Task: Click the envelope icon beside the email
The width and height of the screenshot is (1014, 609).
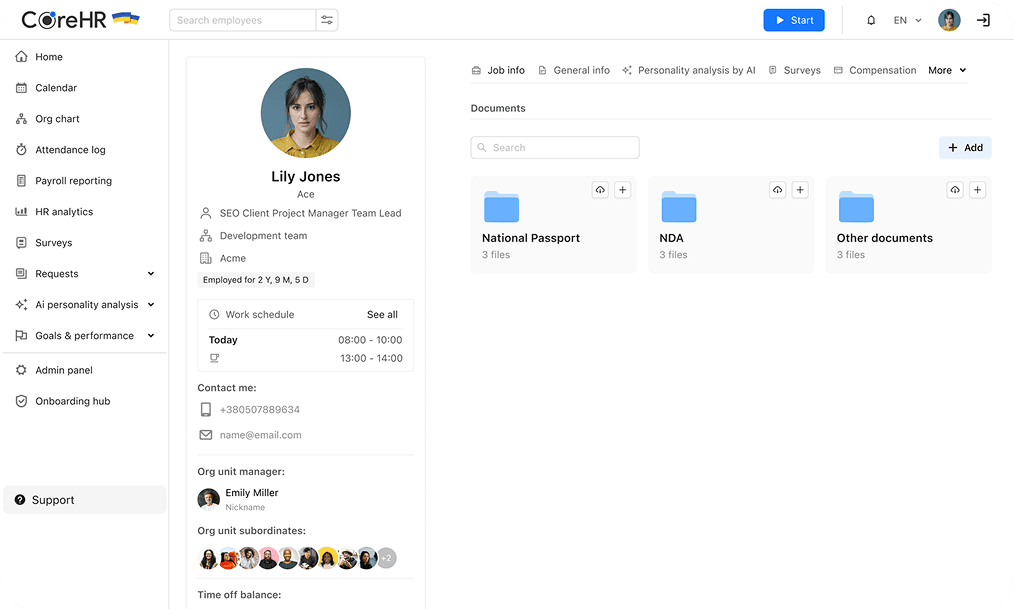Action: tap(206, 435)
